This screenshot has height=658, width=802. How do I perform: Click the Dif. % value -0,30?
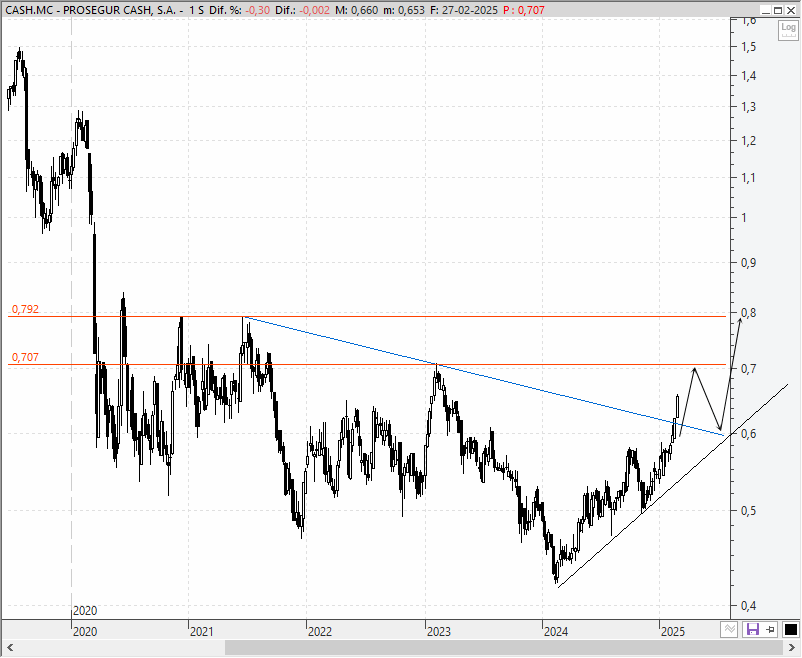point(259,10)
